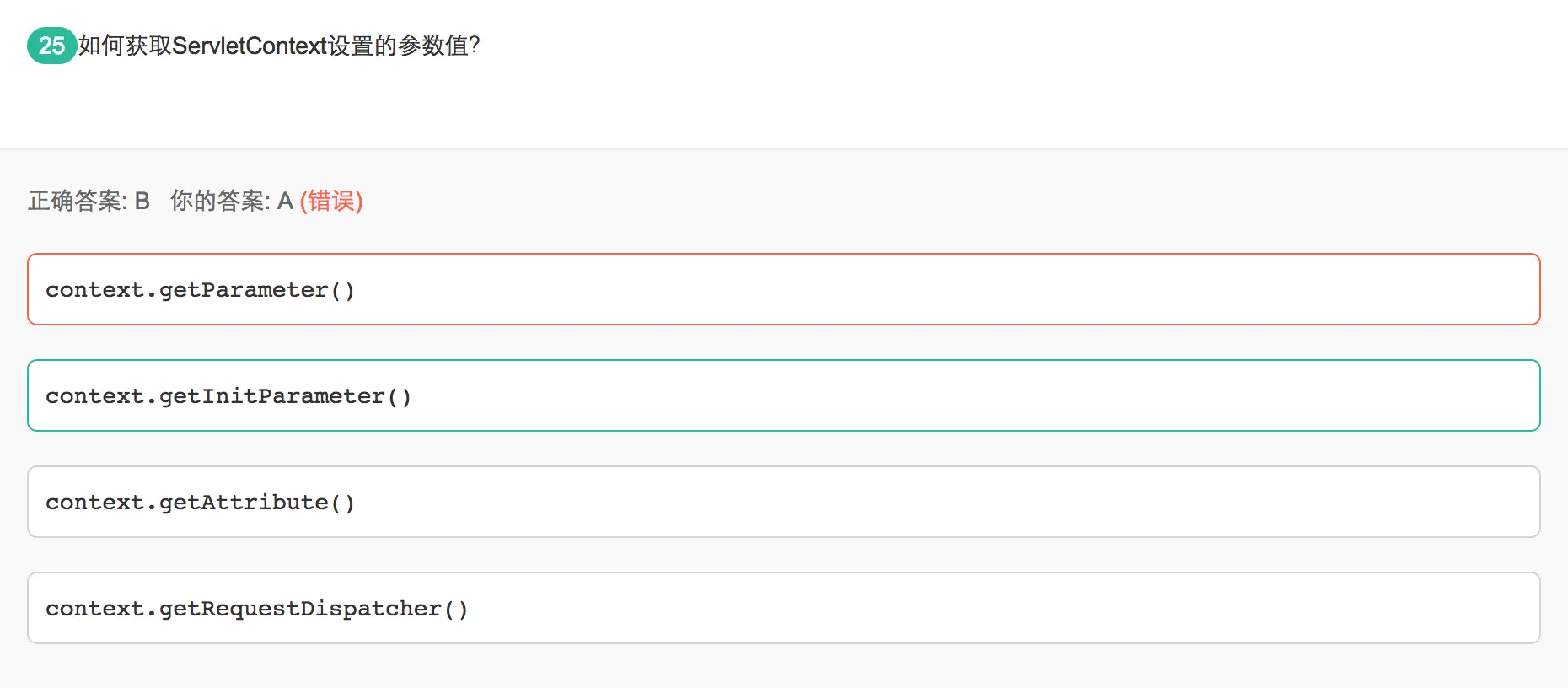Click the word context in the getAttribute option
This screenshot has width=1568, height=688.
94,503
